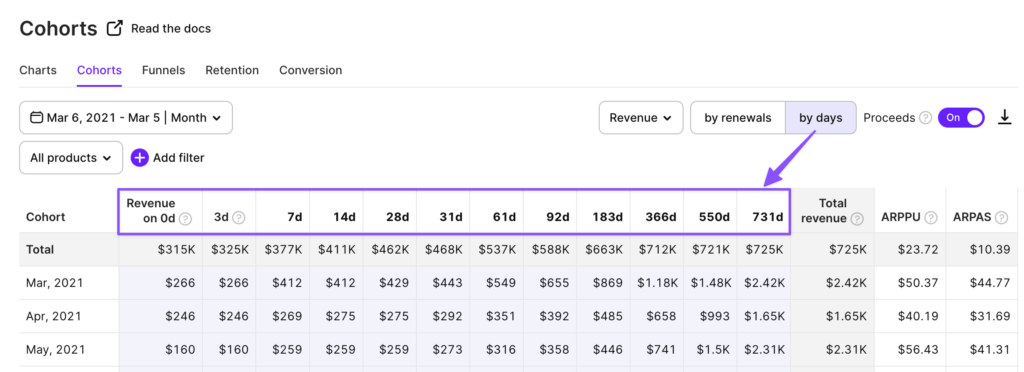Switch to the Charts tab
Screen dimensions: 1024x372
(38, 70)
